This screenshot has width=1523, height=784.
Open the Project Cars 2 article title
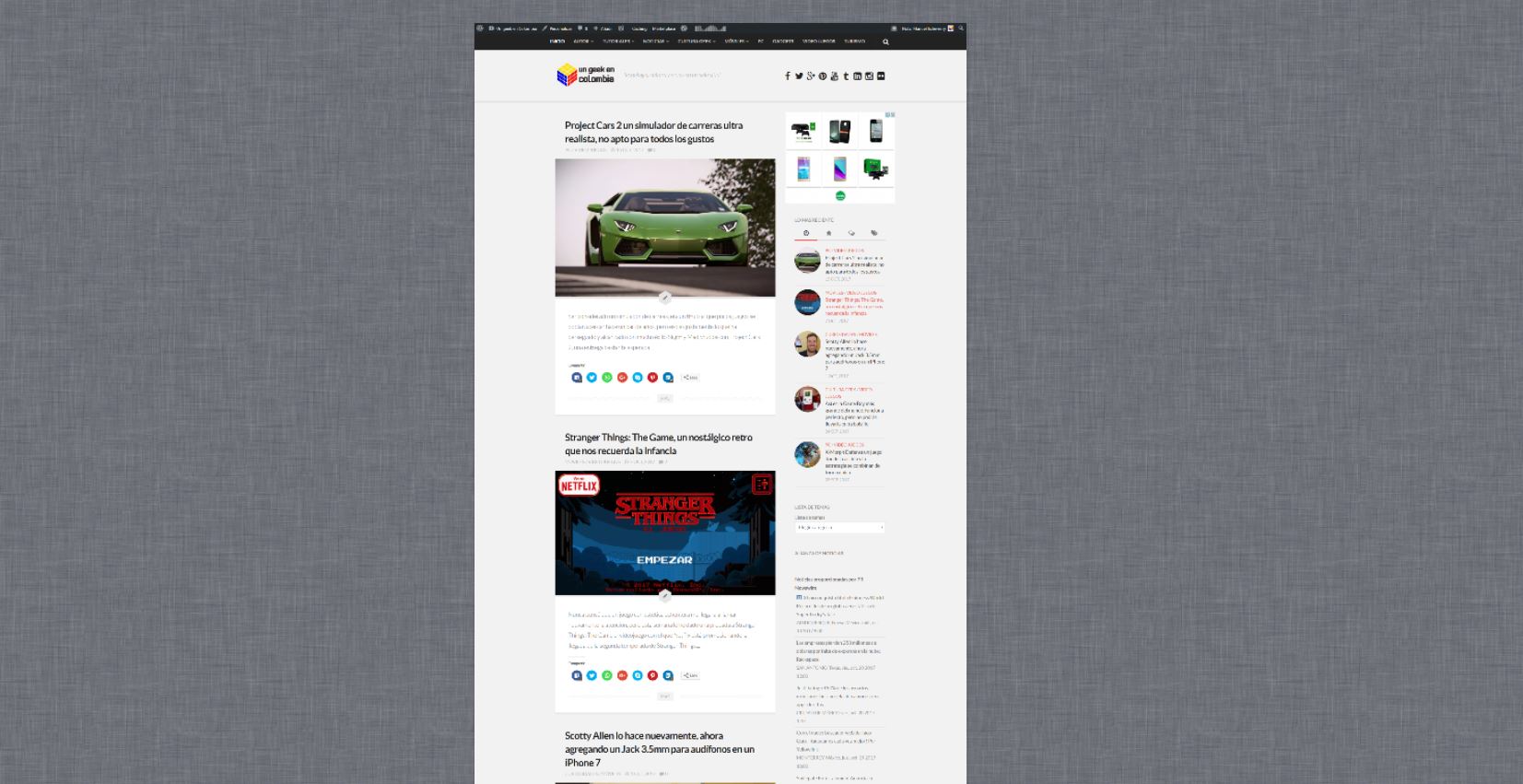pyautogui.click(x=653, y=132)
